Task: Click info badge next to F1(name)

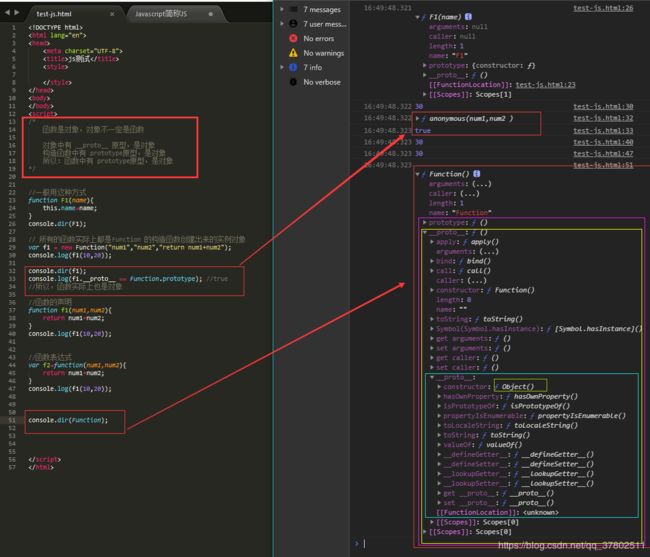Action: click(x=468, y=17)
